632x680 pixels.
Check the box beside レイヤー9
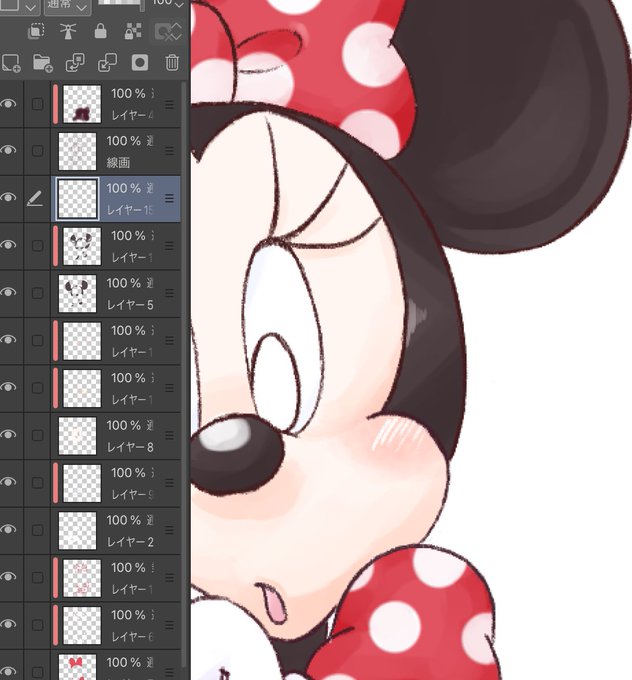click(37, 483)
